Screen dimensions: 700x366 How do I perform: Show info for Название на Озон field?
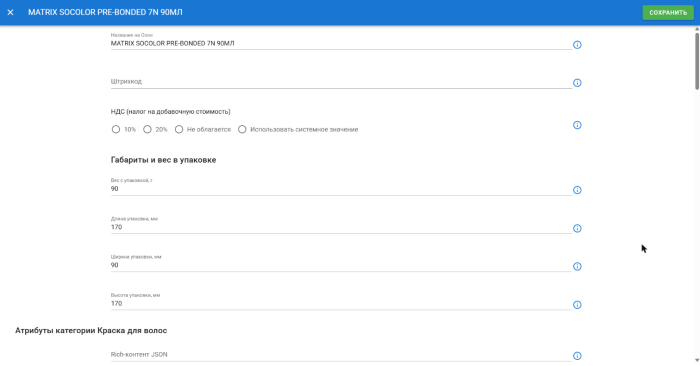pyautogui.click(x=577, y=45)
